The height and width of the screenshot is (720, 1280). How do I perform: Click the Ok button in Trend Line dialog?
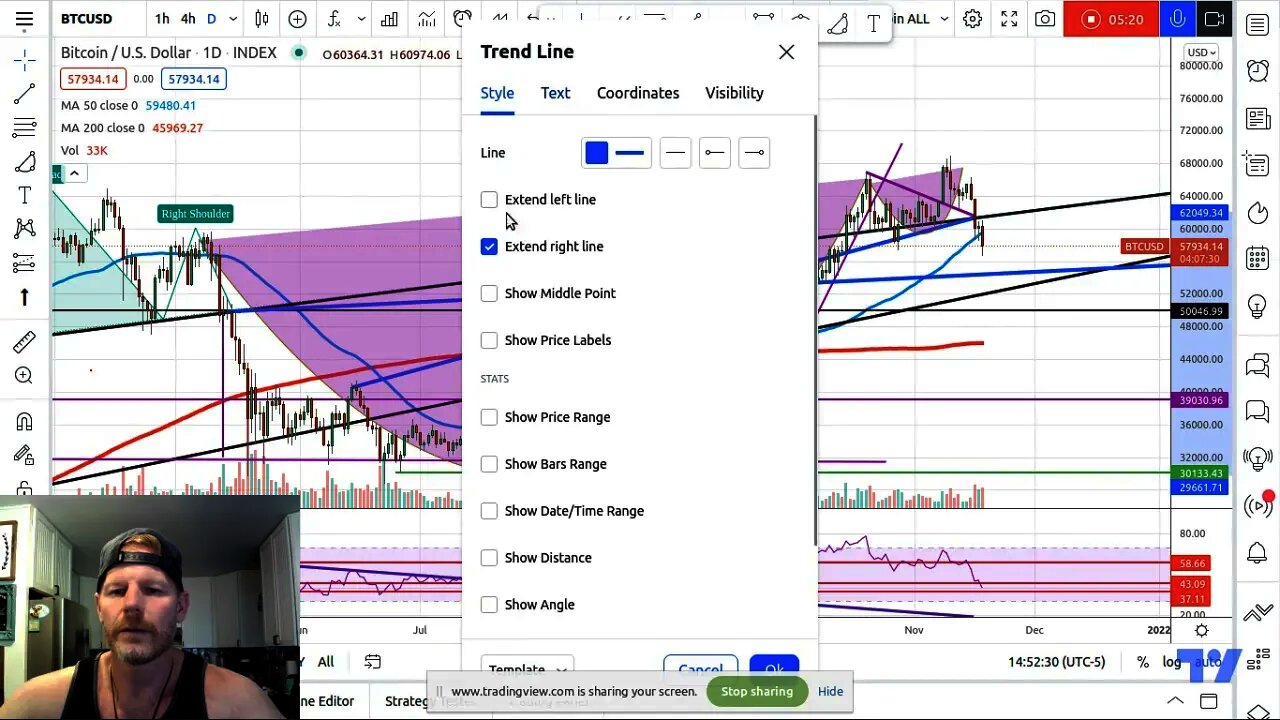(774, 669)
